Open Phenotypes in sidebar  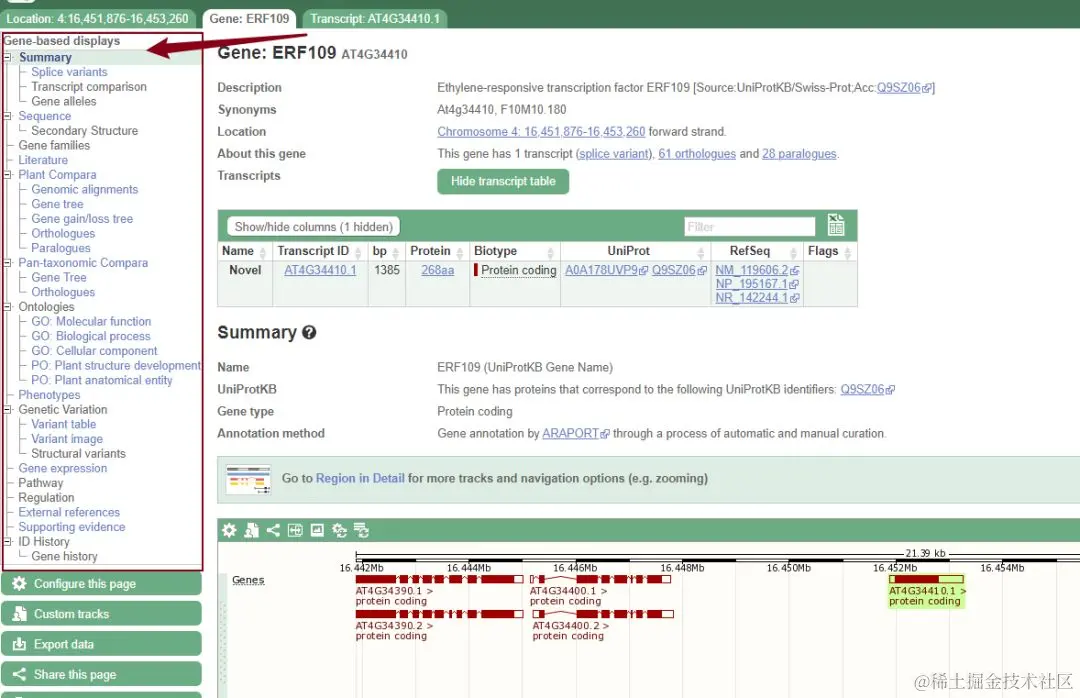[x=49, y=395]
